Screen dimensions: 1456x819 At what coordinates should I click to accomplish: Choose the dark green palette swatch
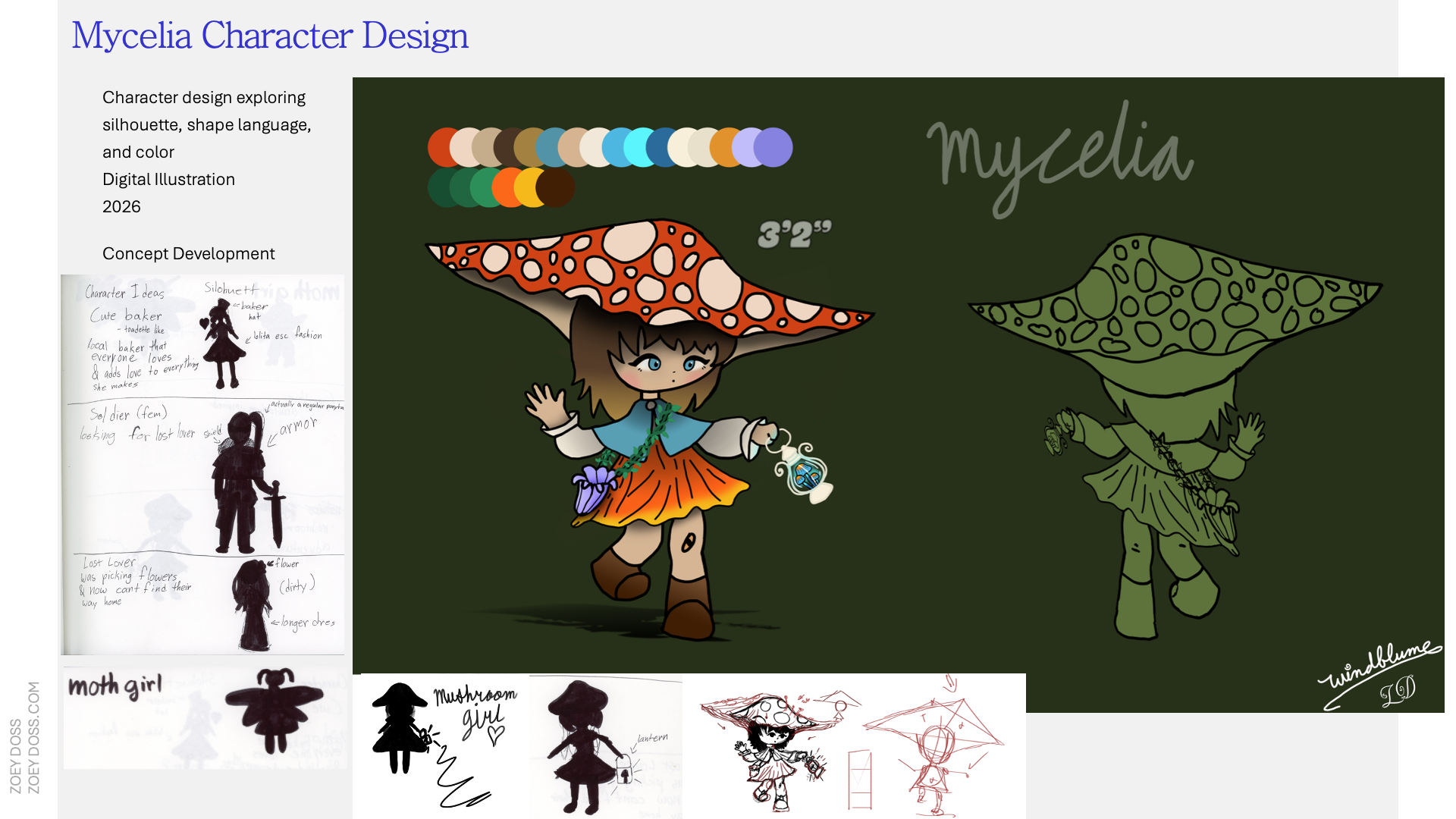pyautogui.click(x=439, y=187)
